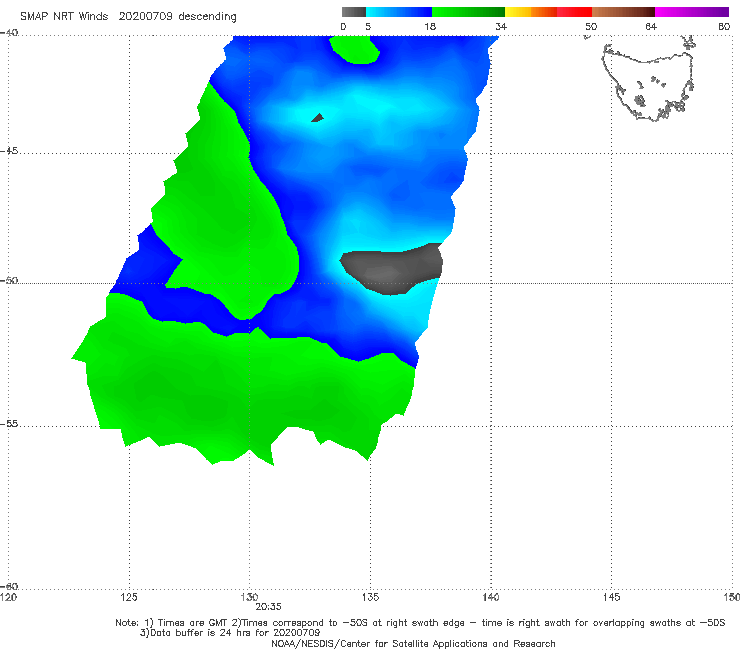Image resolution: width=740 pixels, height=650 pixels.
Task: Click the color bar label 5
Action: (368, 26)
